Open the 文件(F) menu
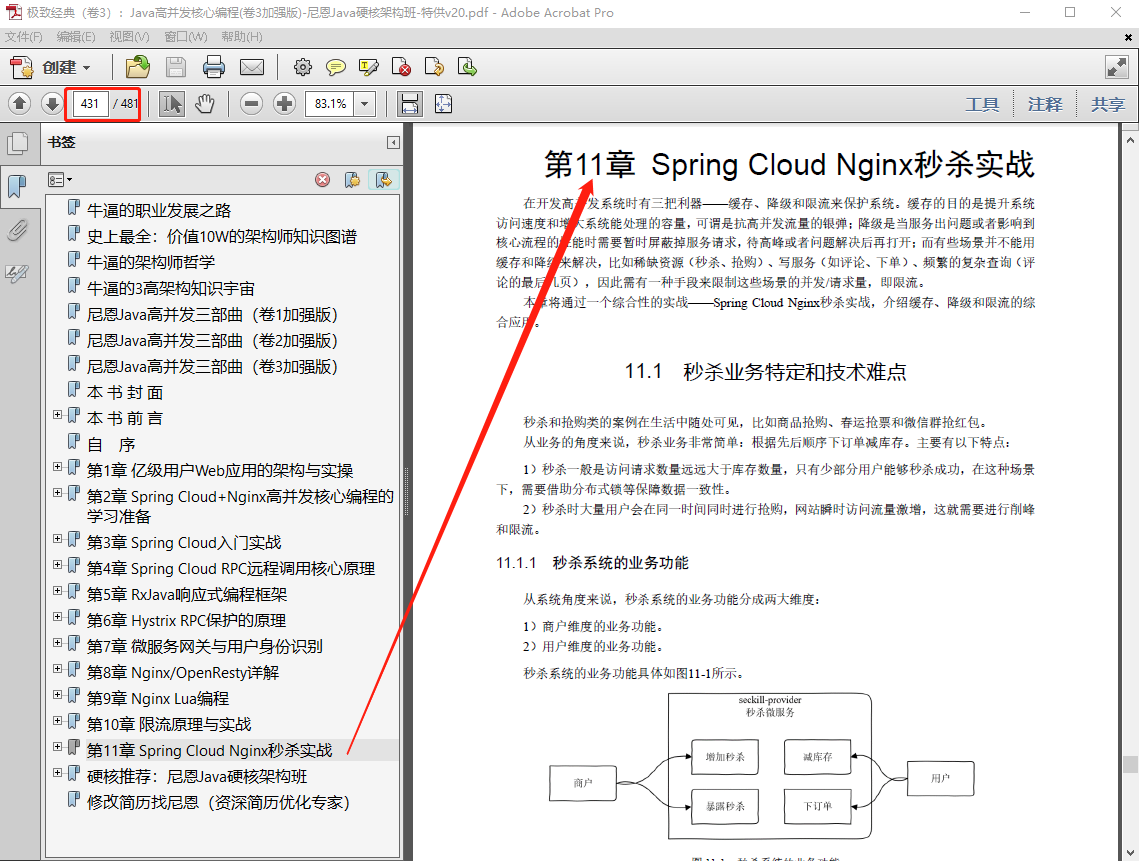The height and width of the screenshot is (861, 1139). coord(24,36)
